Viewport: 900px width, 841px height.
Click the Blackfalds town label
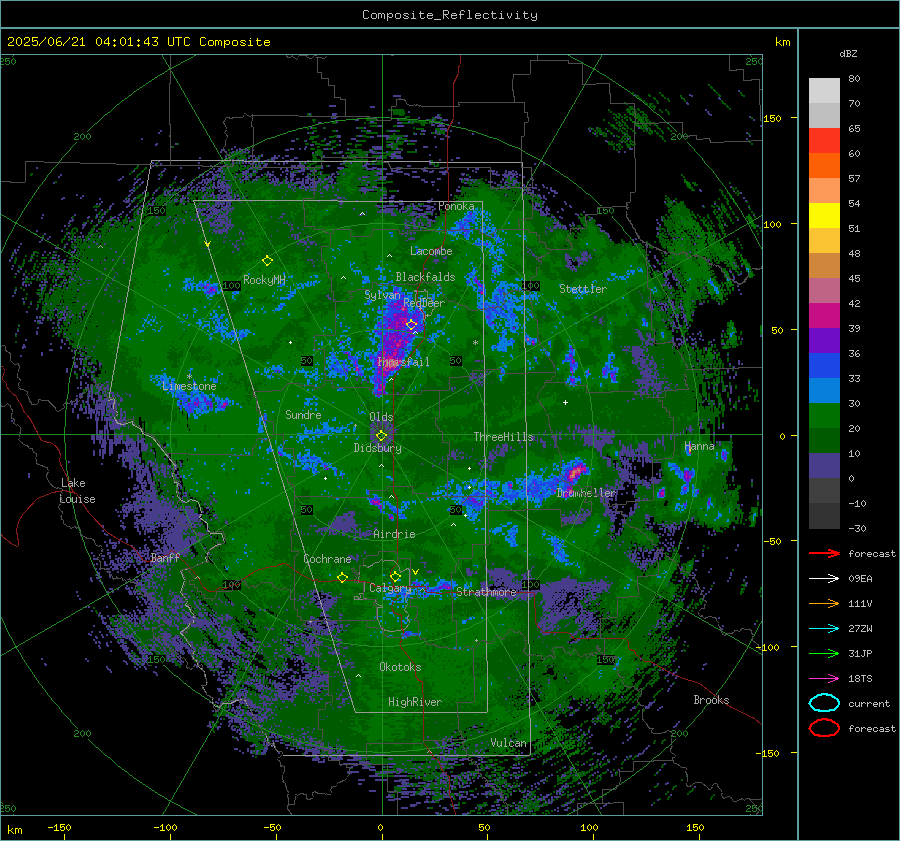(425, 277)
